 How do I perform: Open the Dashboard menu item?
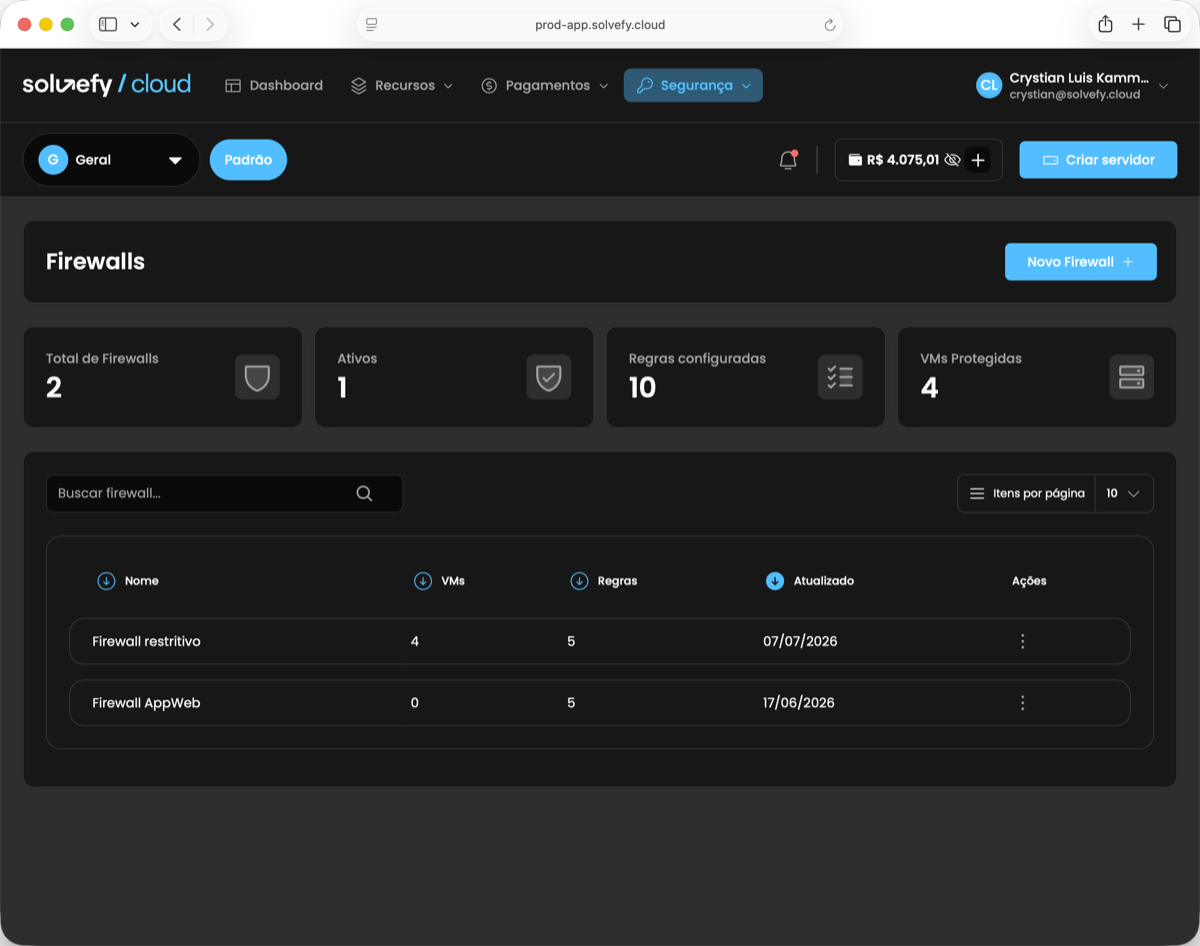[x=274, y=86]
